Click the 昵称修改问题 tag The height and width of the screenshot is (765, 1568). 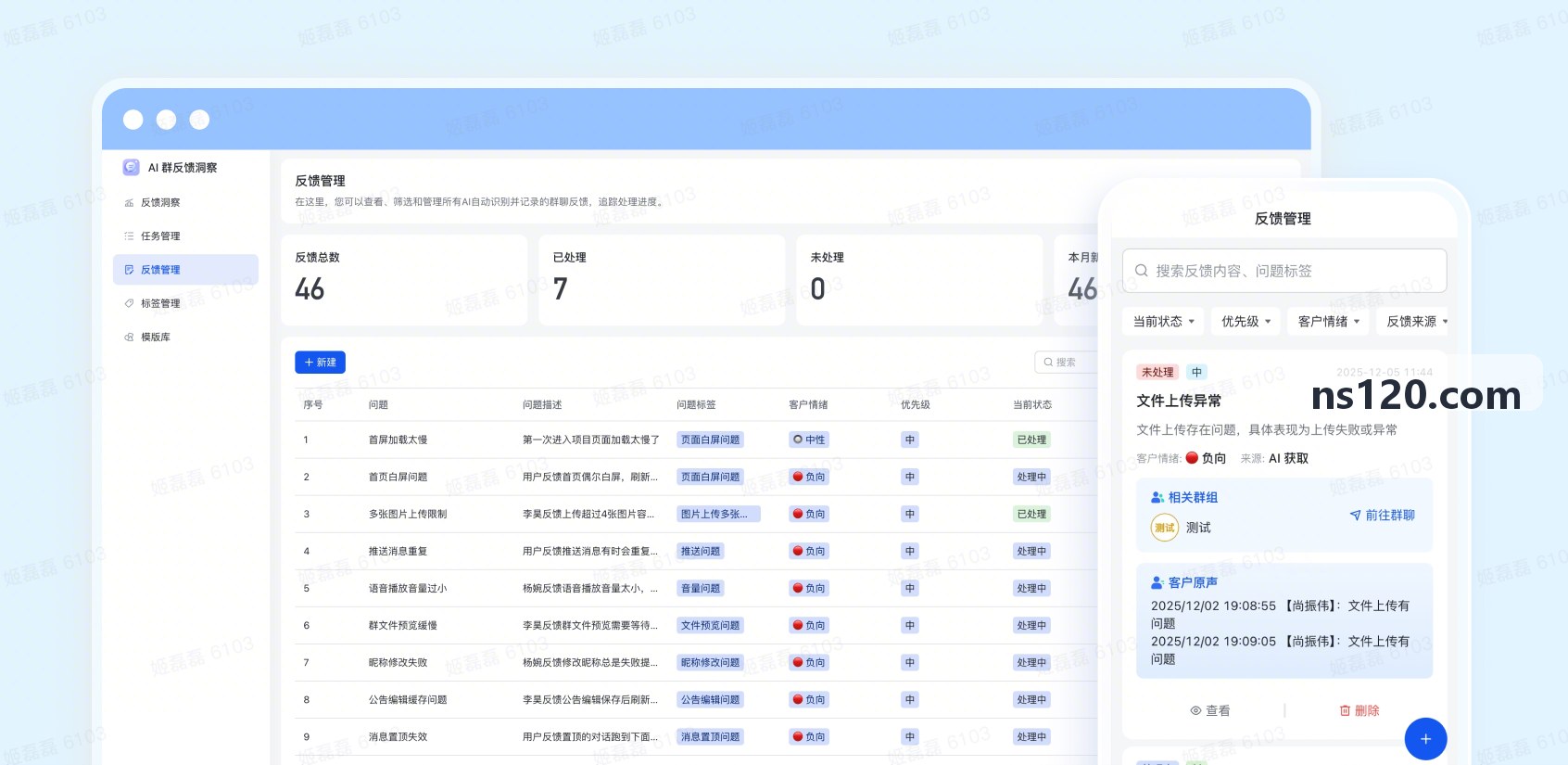coord(711,663)
